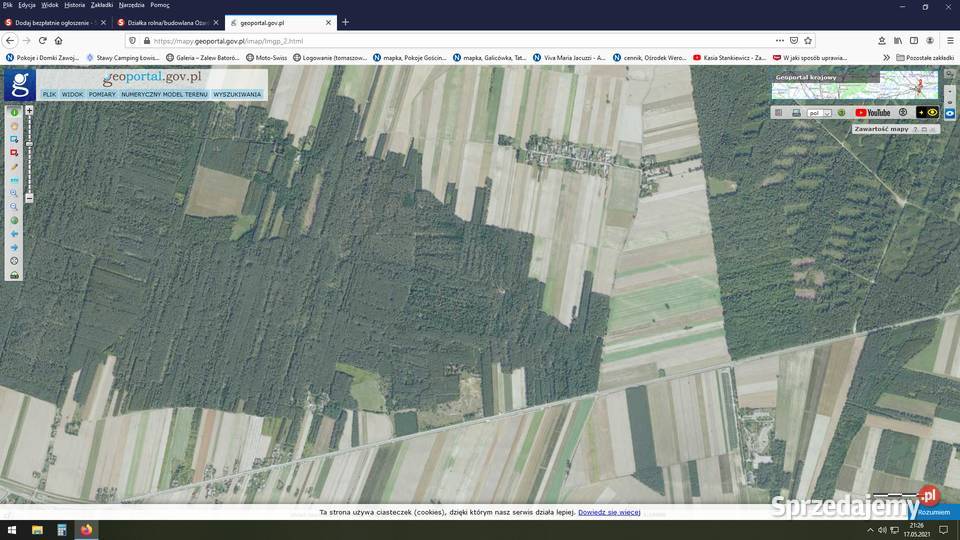This screenshot has width=960, height=540.
Task: Click the printer icon in map toolbar
Action: click(796, 113)
